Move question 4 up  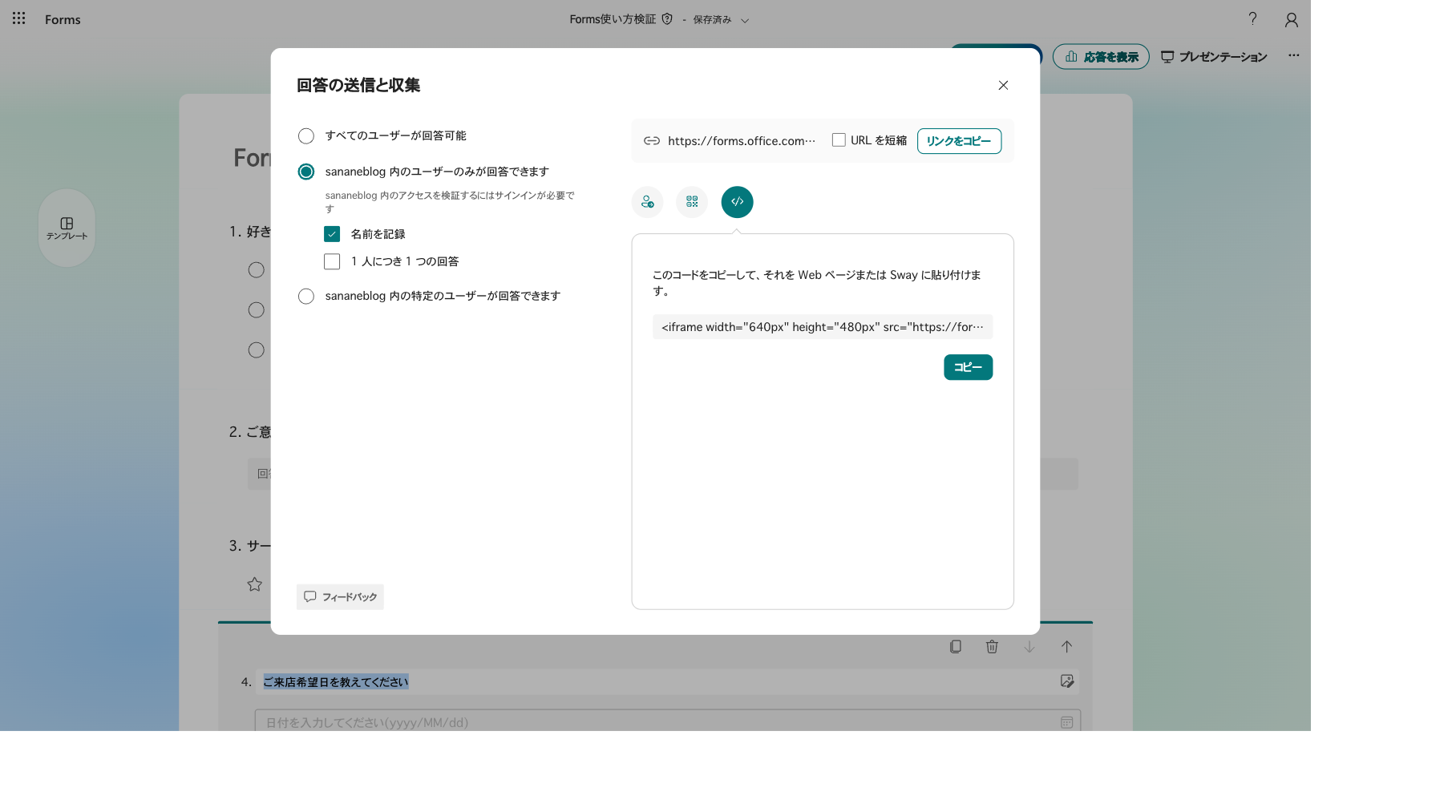1066,646
